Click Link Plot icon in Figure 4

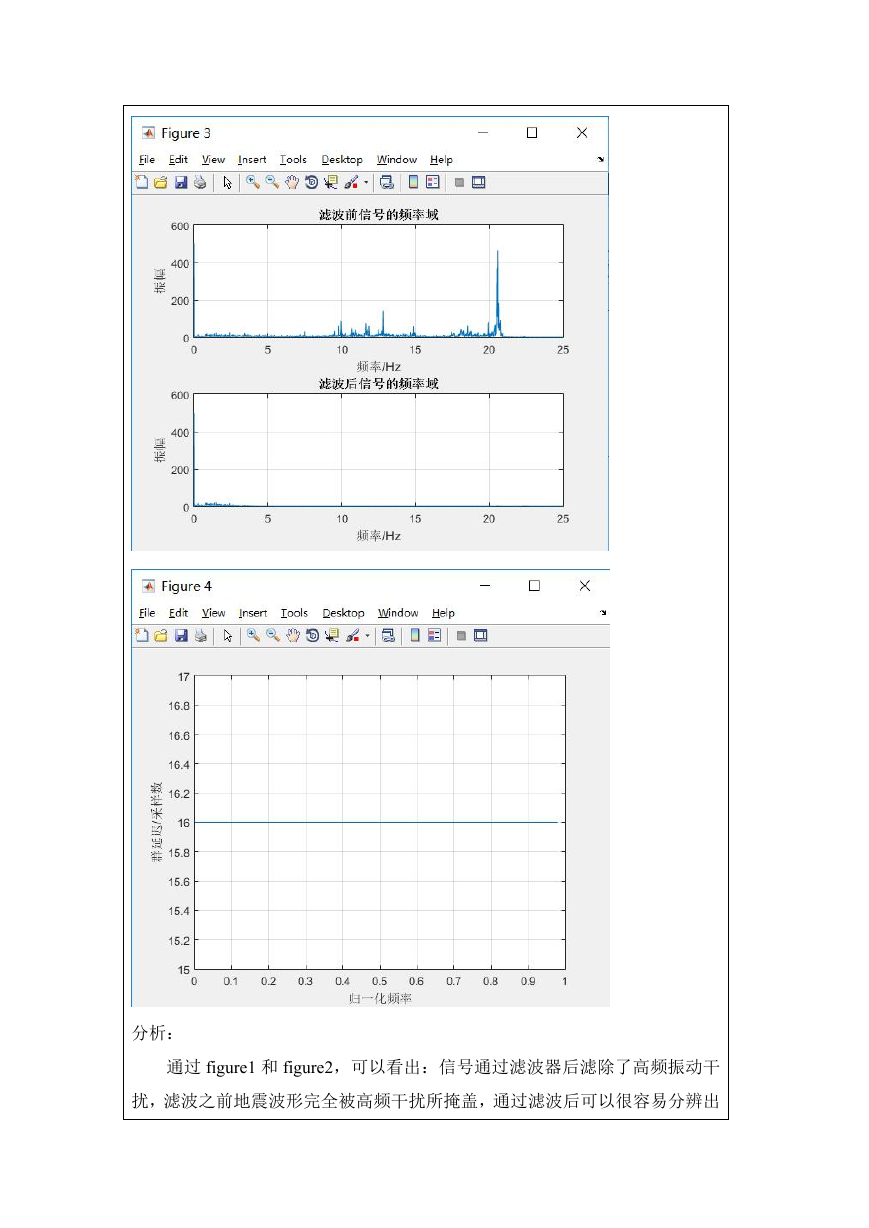(x=388, y=635)
